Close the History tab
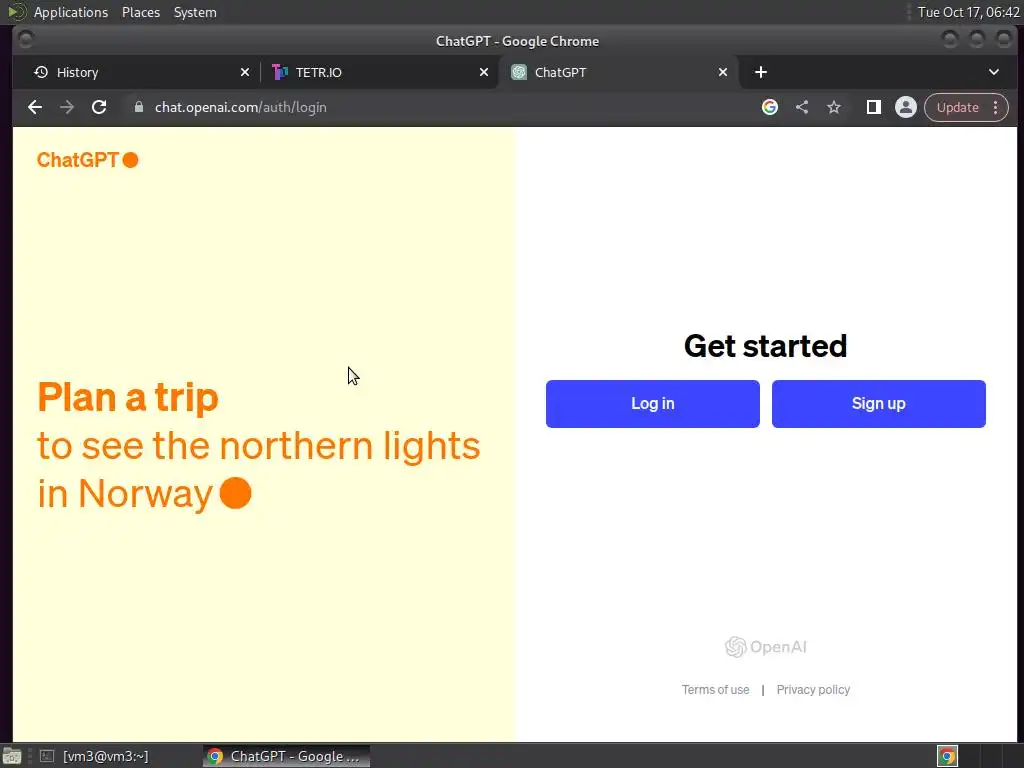 pyautogui.click(x=245, y=72)
